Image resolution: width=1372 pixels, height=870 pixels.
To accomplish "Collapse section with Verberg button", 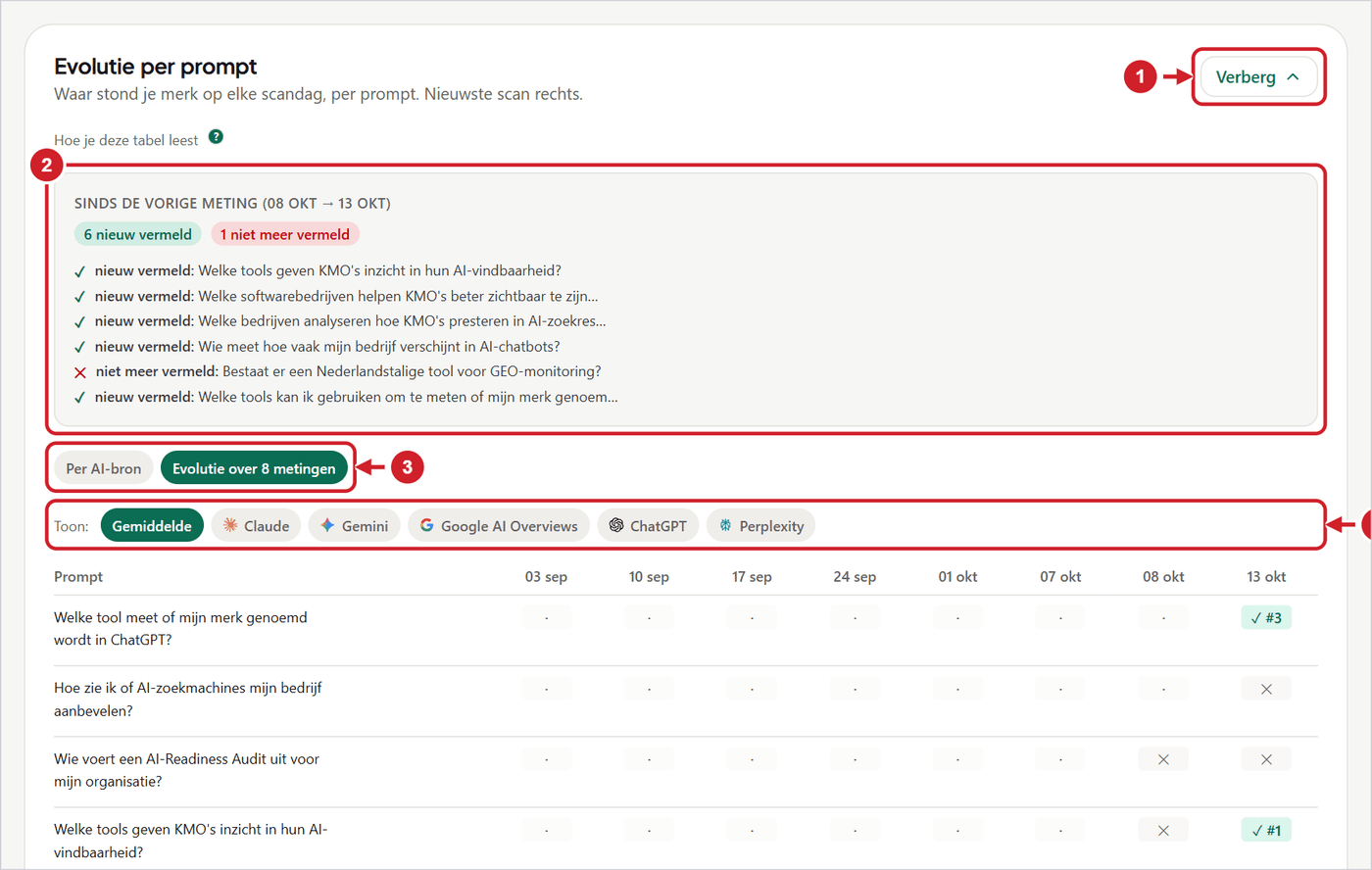I will coord(1258,76).
